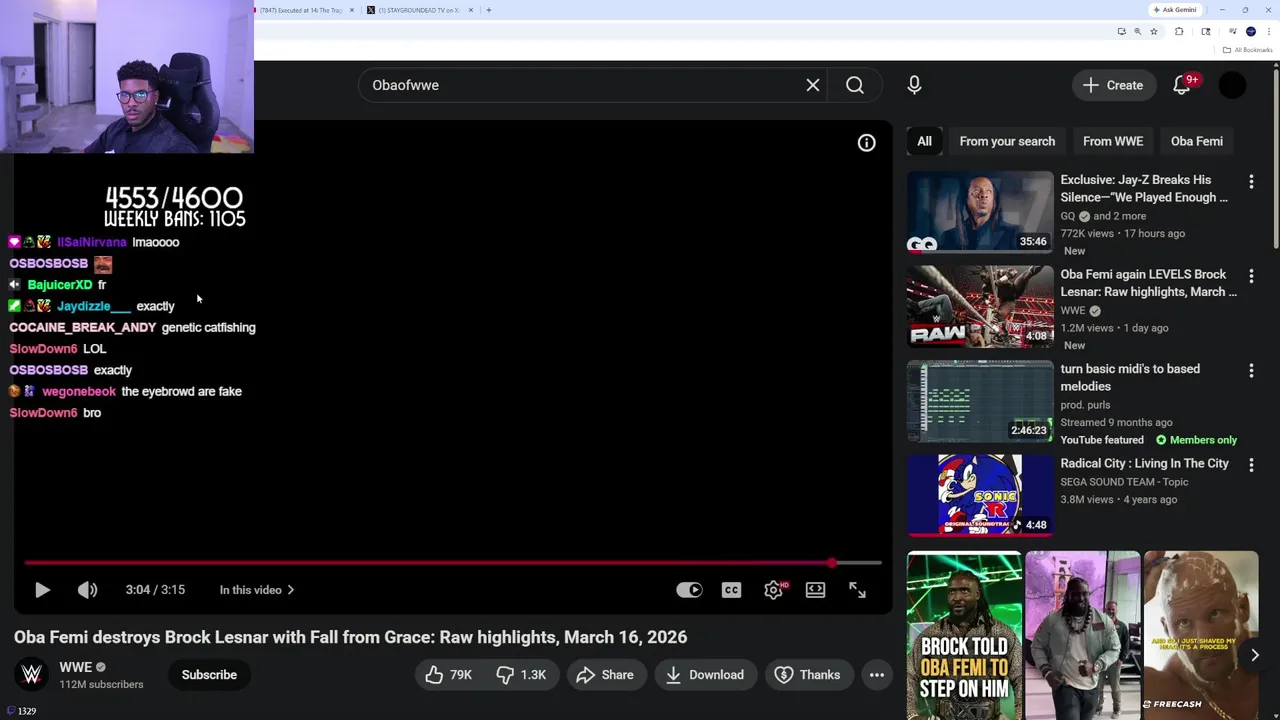Start voice search with the microphone icon
The image size is (1280, 720).
click(x=914, y=85)
